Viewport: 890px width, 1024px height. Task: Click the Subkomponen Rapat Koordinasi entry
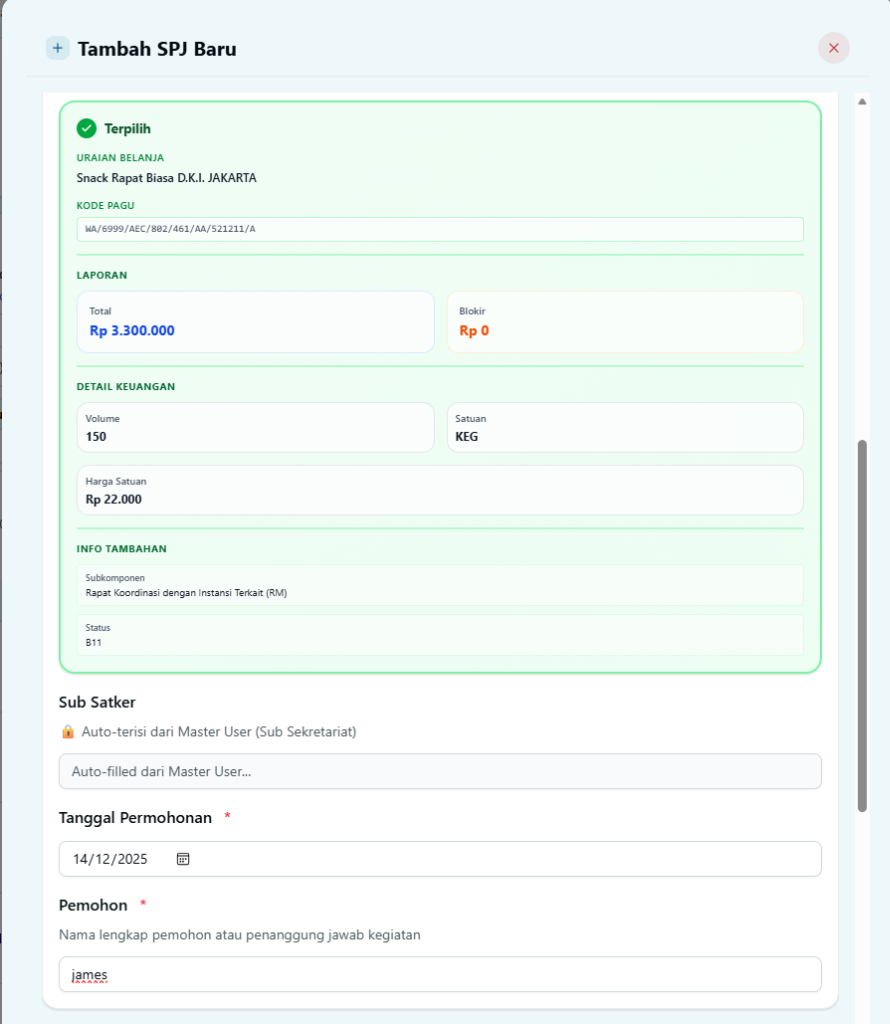pos(440,585)
